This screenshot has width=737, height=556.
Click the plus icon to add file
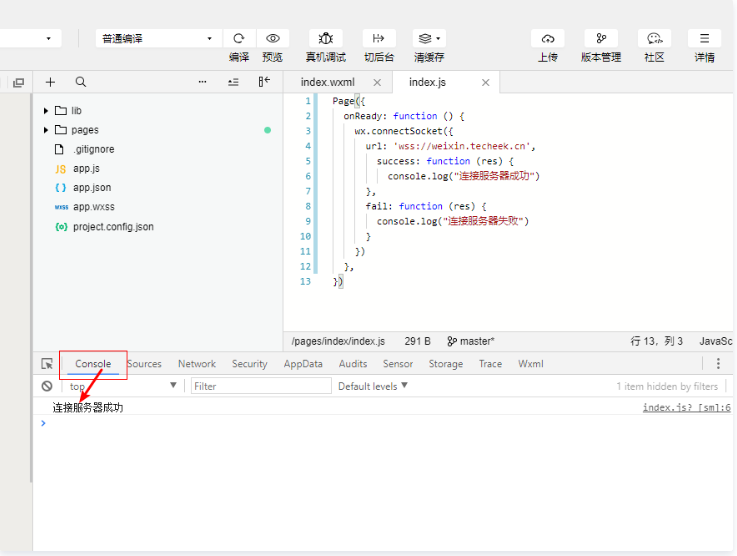pyautogui.click(x=50, y=82)
